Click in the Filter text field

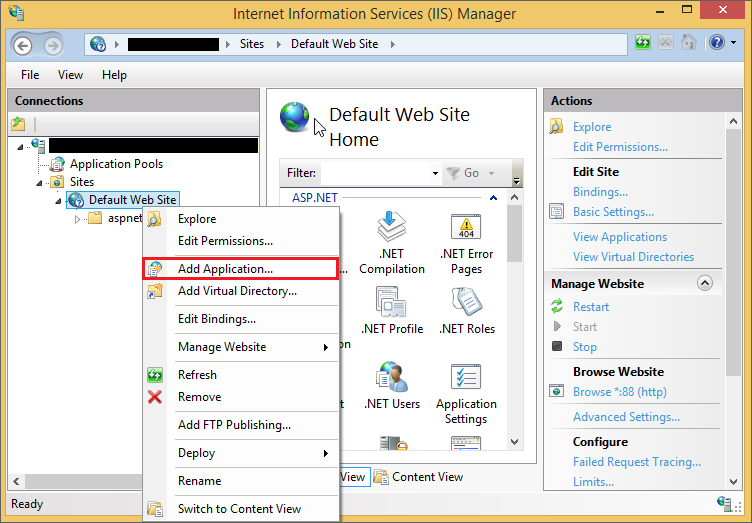pyautogui.click(x=375, y=173)
